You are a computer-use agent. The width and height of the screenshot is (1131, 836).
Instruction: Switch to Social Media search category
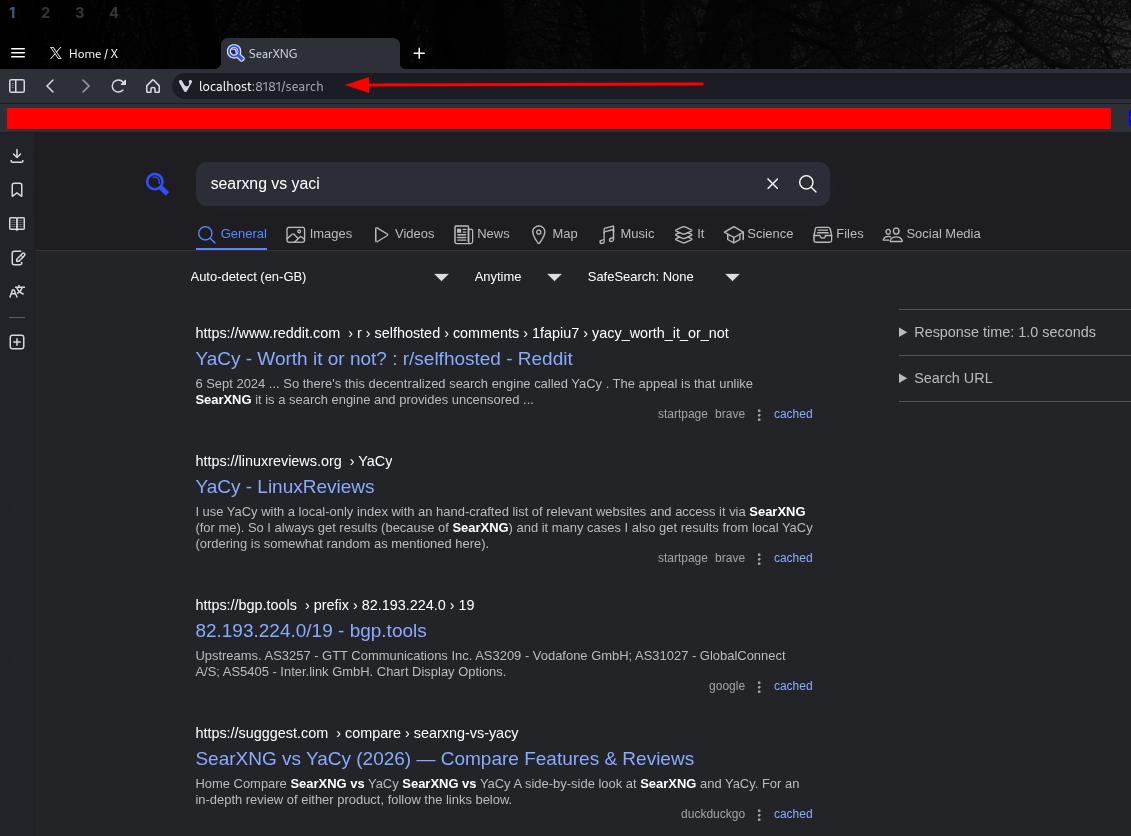pos(931,234)
